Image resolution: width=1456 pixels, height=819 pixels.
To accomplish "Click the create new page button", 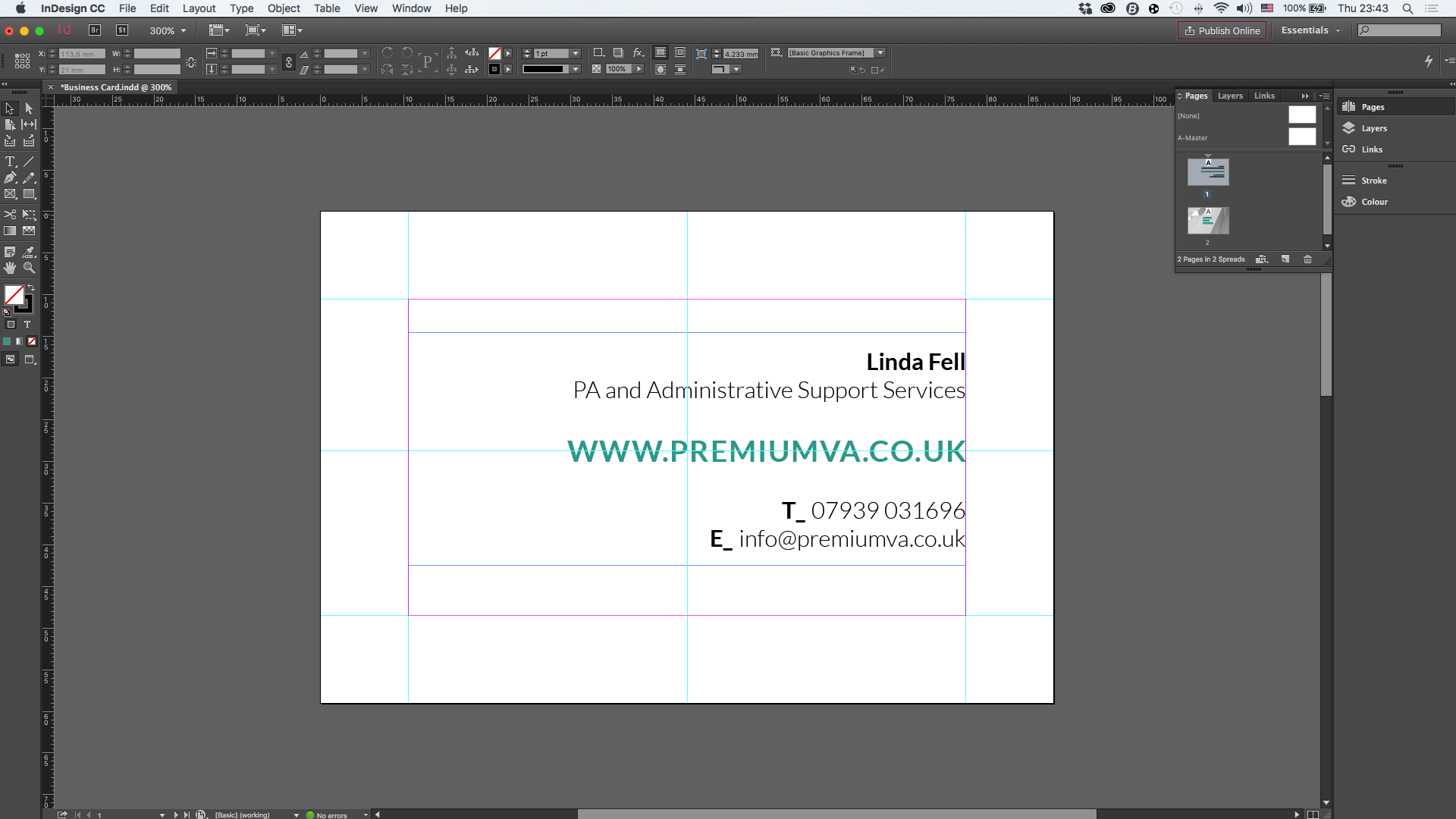I will [1285, 259].
